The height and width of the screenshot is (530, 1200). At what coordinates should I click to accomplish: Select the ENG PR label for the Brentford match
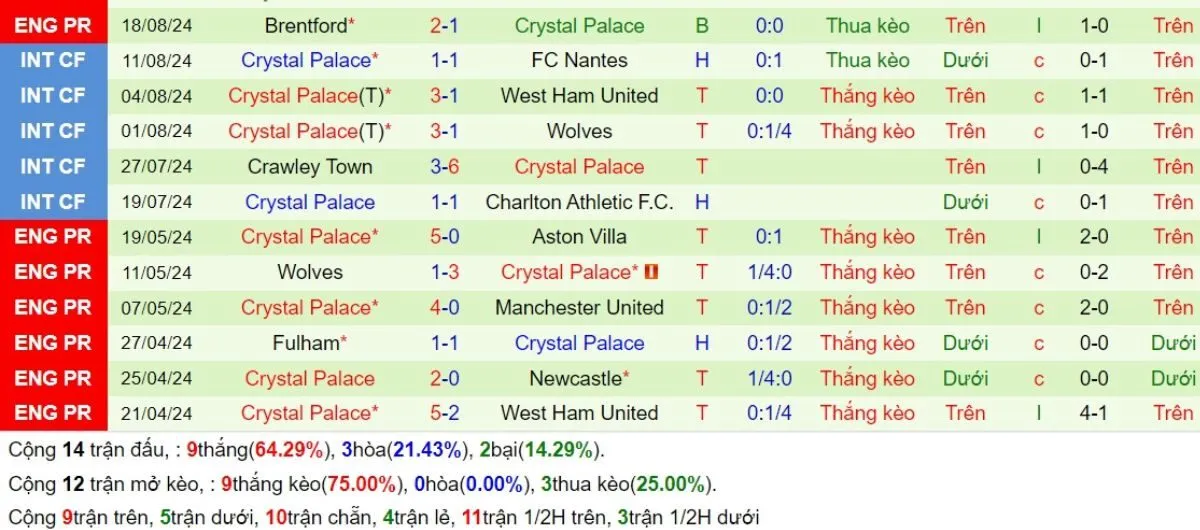tap(53, 25)
